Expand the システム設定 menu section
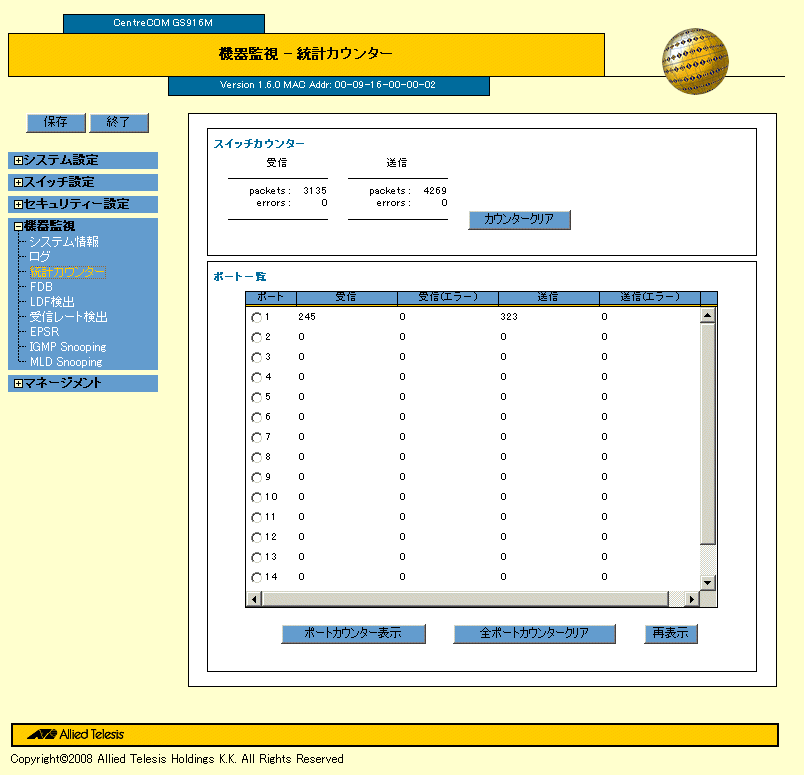804x775 pixels. (x=18, y=160)
